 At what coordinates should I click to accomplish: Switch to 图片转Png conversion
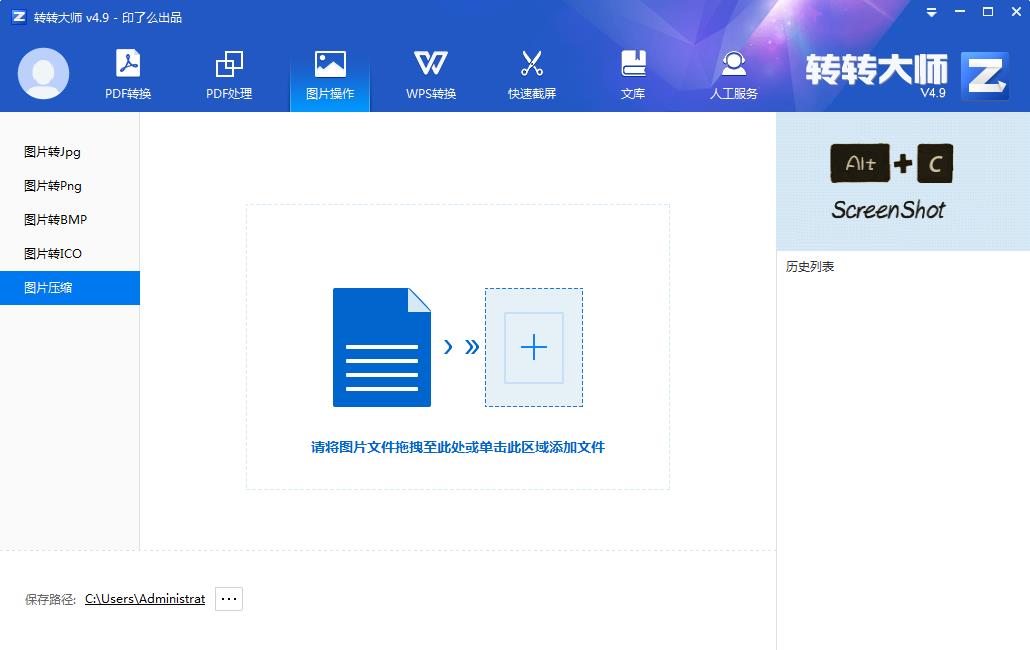(52, 186)
